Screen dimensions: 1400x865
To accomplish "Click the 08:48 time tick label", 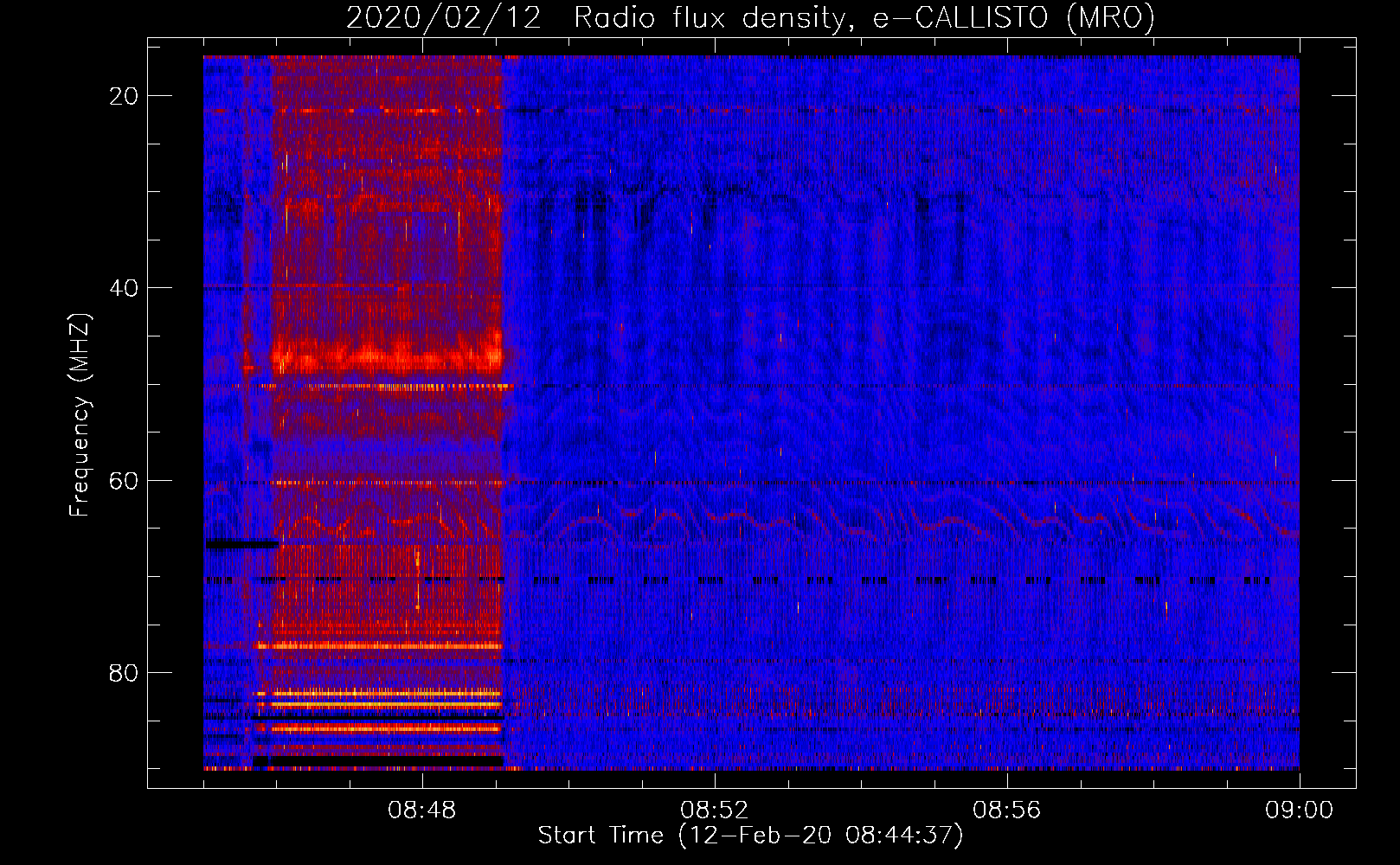I will (x=422, y=811).
